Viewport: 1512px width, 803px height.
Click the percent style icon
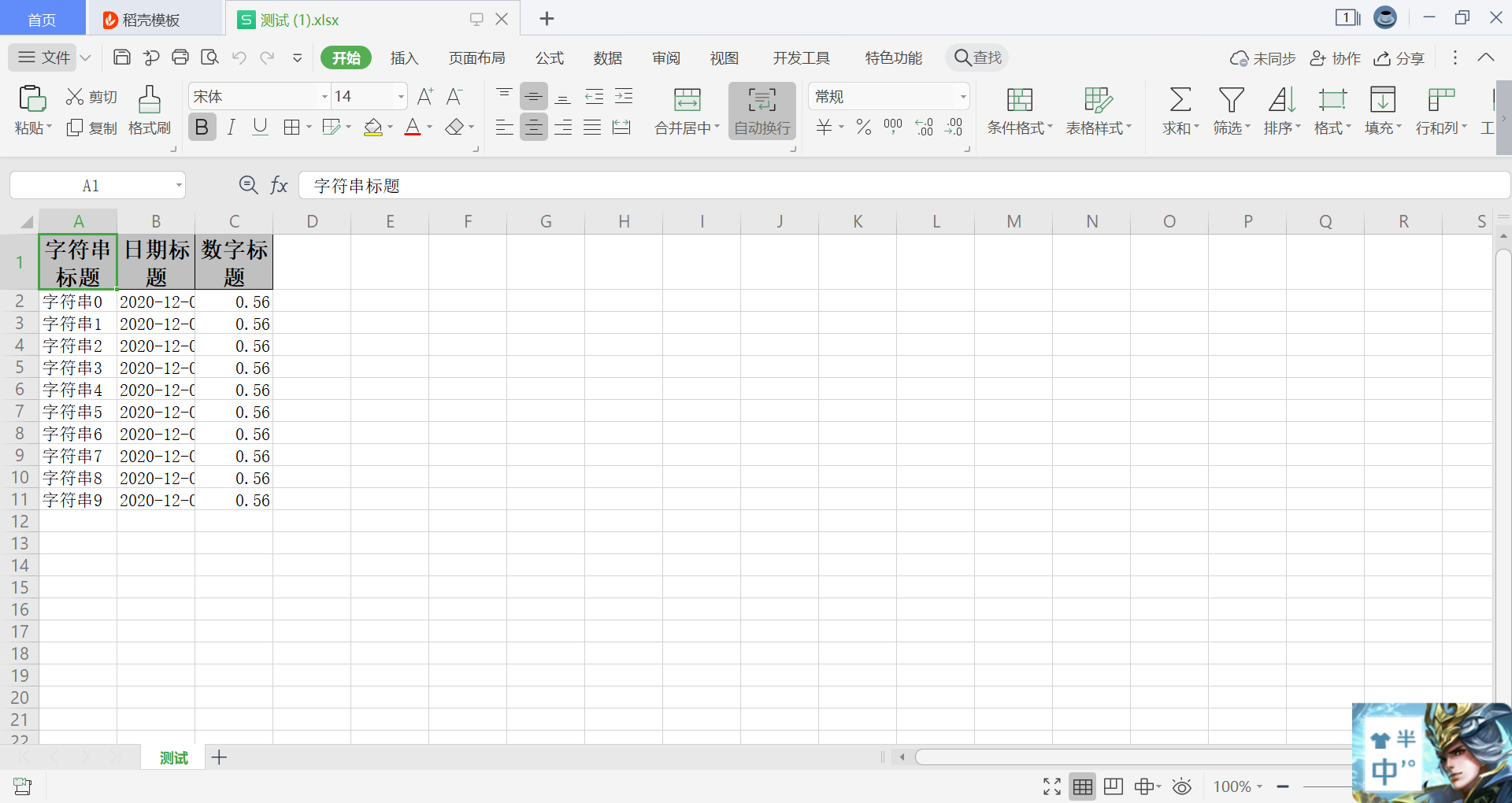coord(862,127)
